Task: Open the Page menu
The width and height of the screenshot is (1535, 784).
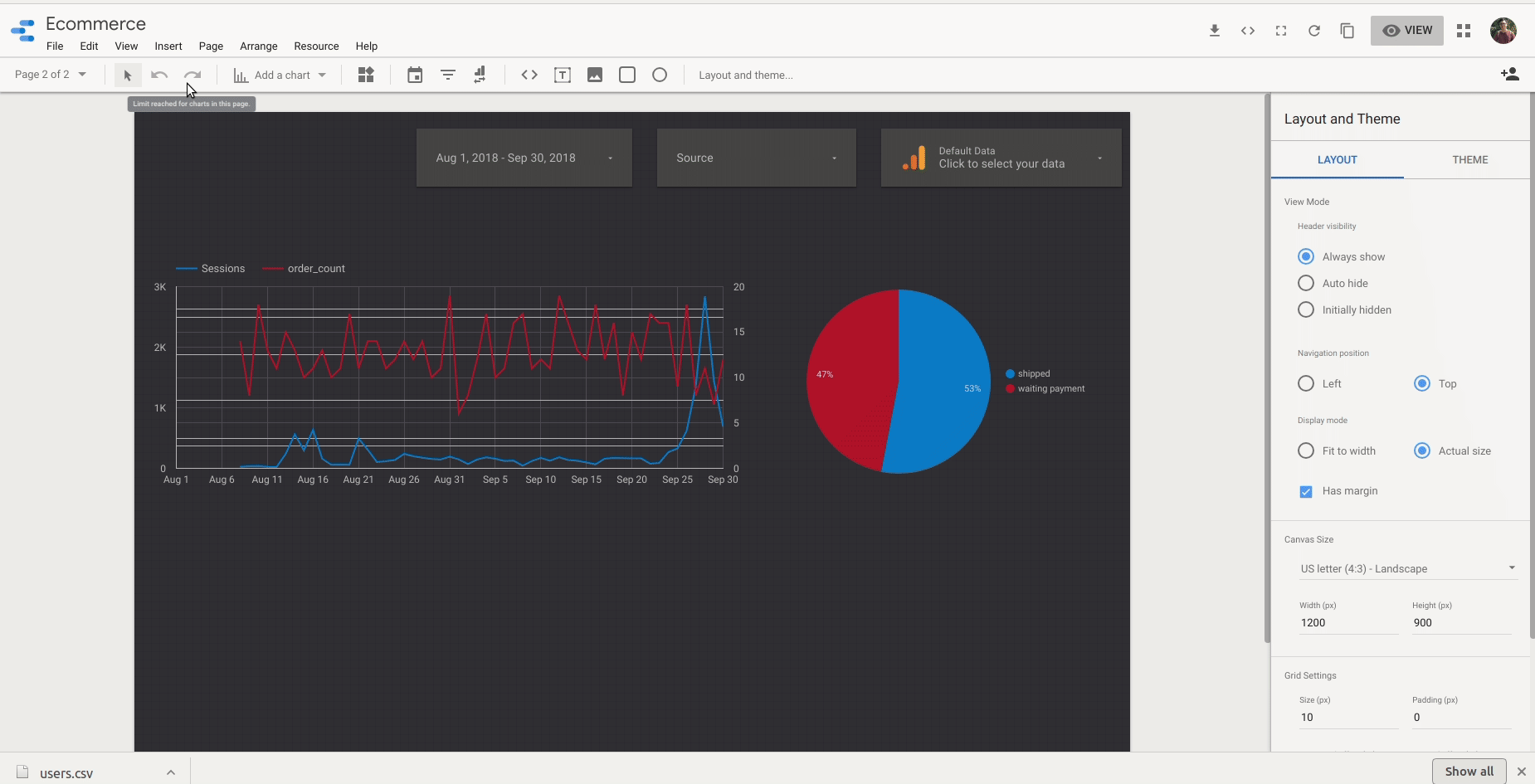Action: (x=211, y=46)
